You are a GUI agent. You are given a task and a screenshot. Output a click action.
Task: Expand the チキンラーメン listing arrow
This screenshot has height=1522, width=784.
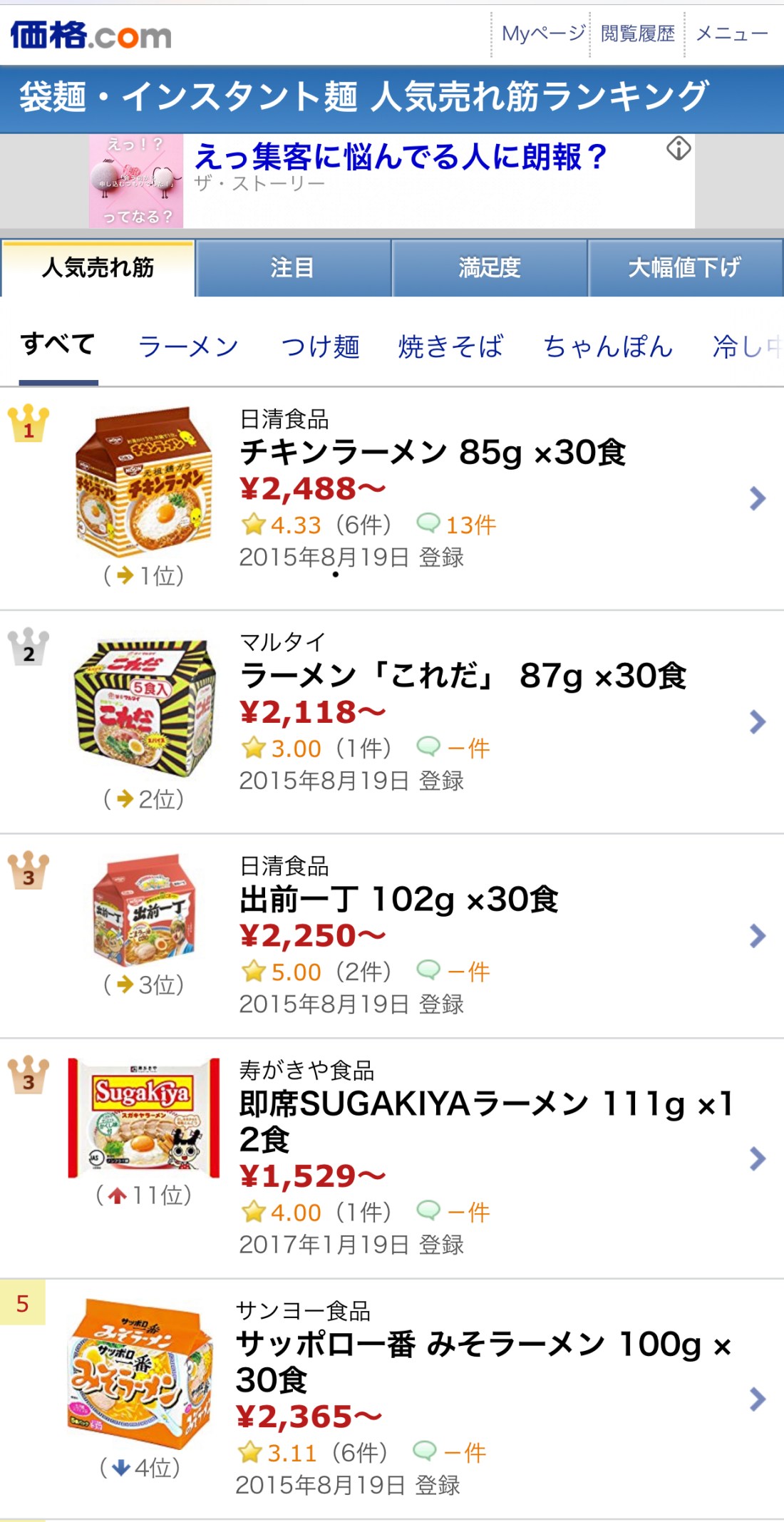point(758,498)
